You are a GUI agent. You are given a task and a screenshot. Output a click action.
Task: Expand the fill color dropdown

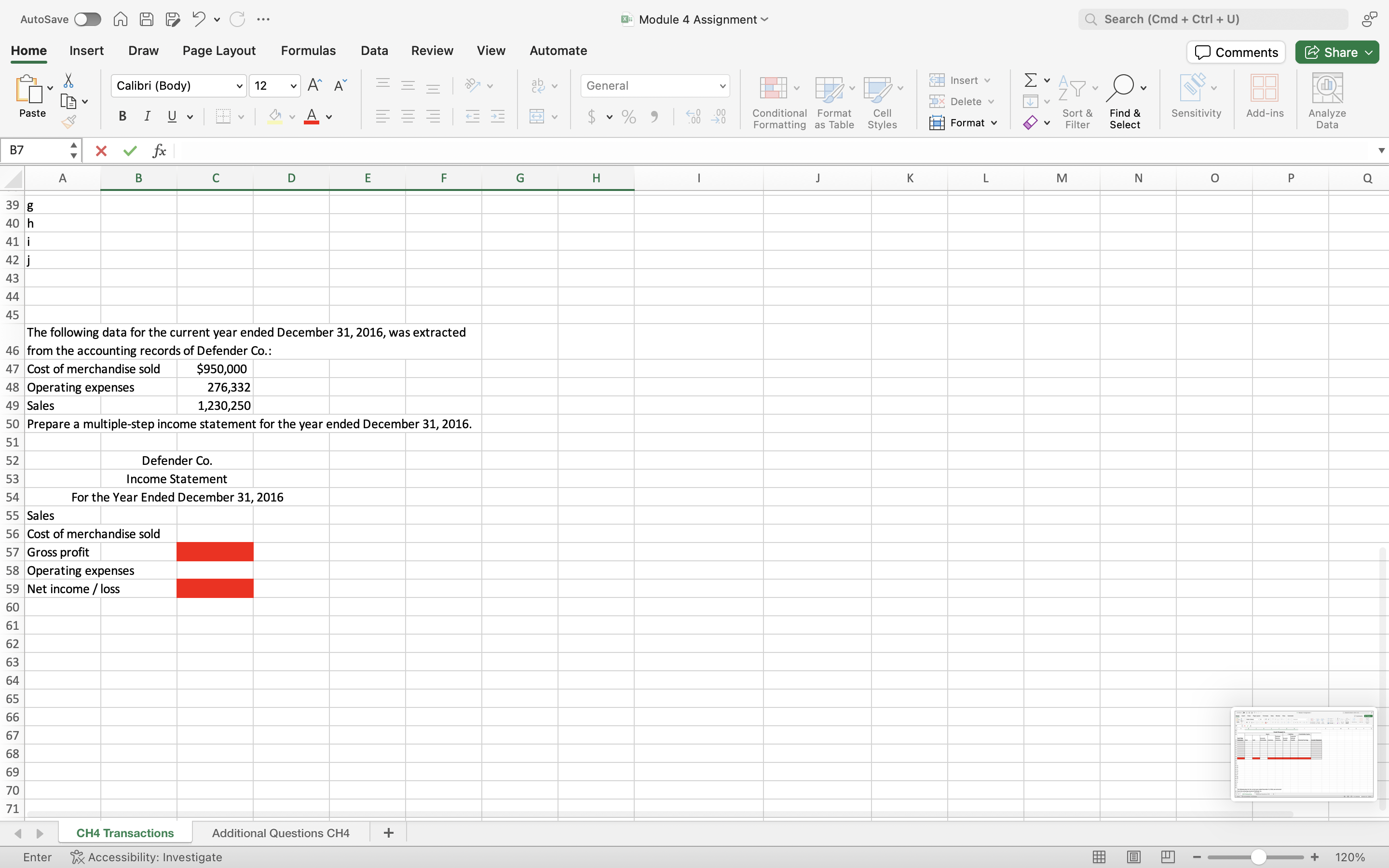[292, 117]
